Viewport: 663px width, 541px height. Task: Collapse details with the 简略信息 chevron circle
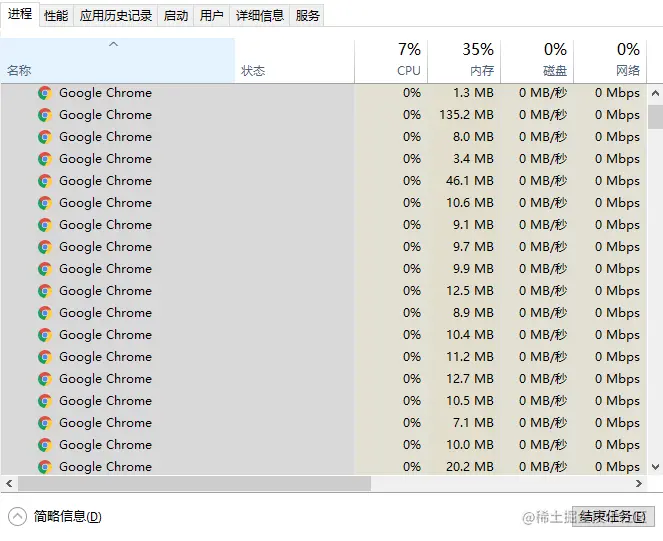pos(17,516)
